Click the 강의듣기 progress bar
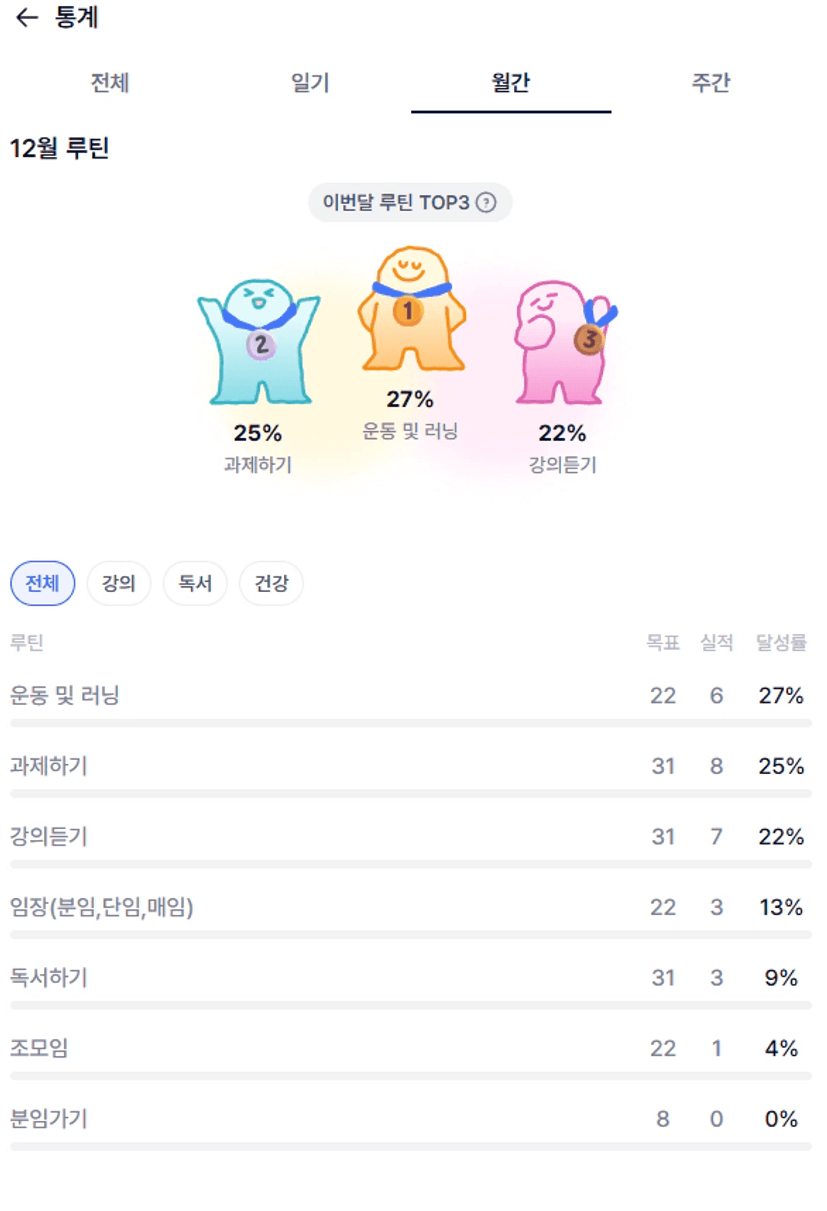Image resolution: width=827 pixels, height=1211 pixels. point(410,864)
